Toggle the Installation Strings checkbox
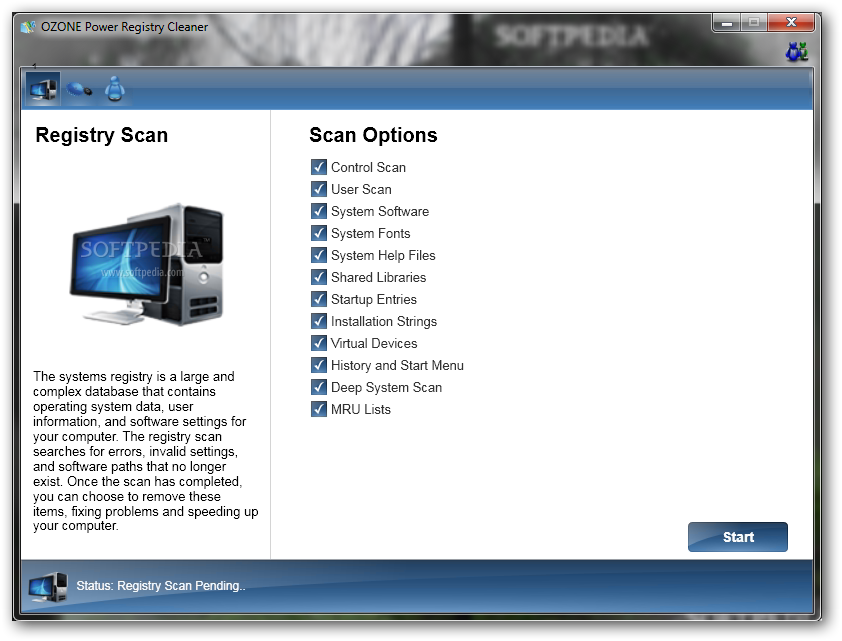This screenshot has width=842, height=641. click(x=319, y=321)
